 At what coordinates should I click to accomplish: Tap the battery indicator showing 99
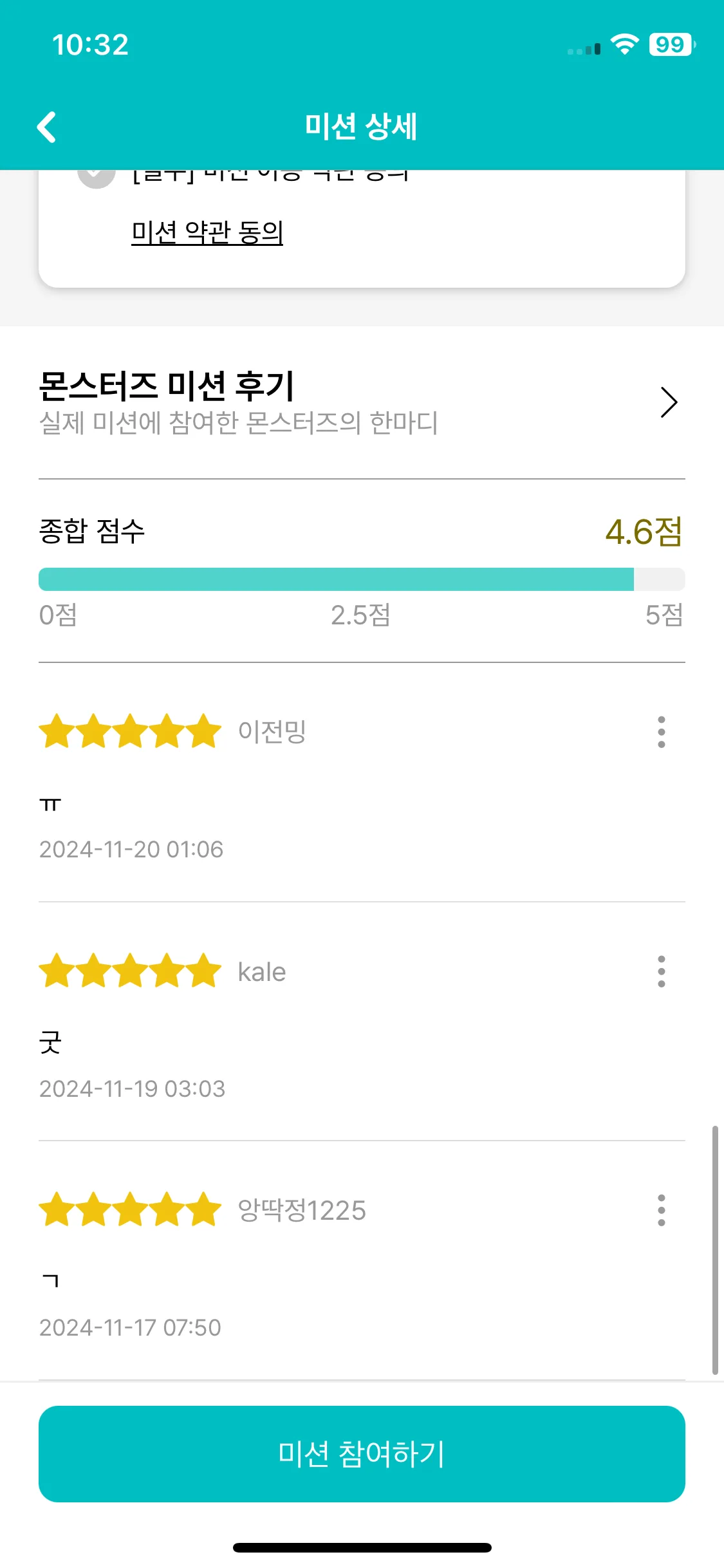tap(672, 44)
